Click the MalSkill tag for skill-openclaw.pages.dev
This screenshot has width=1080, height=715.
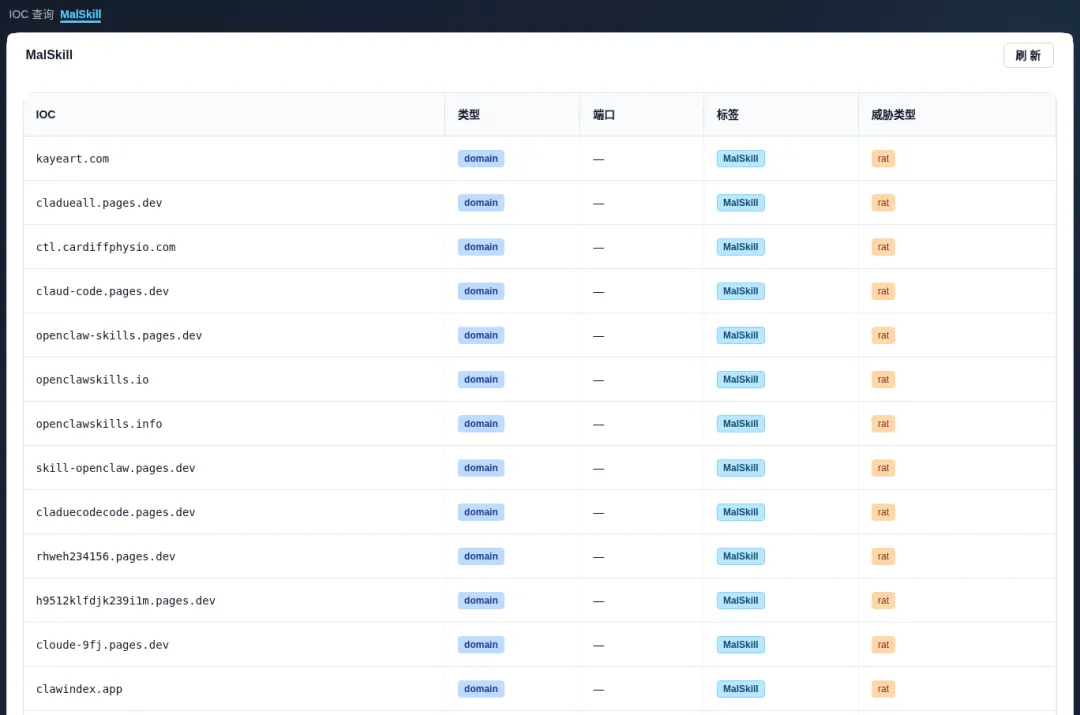(740, 468)
